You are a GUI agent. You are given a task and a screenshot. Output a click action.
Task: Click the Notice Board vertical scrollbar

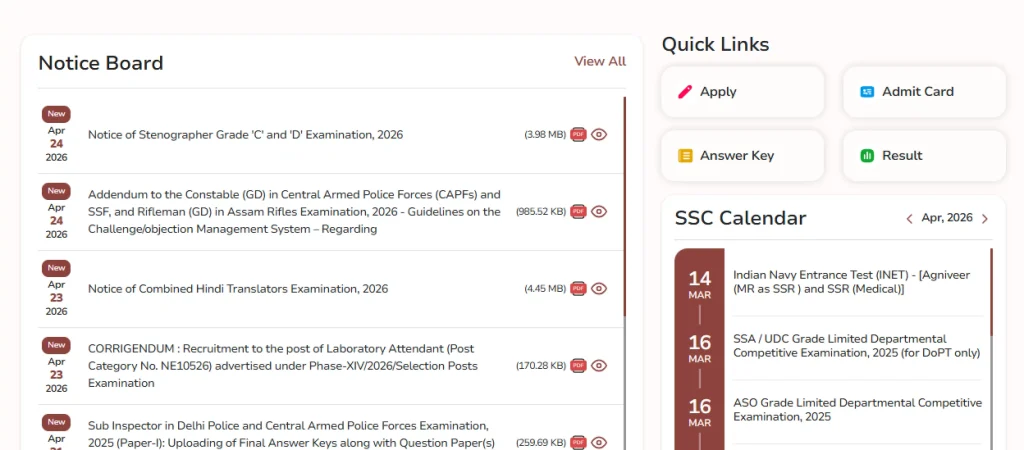624,273
